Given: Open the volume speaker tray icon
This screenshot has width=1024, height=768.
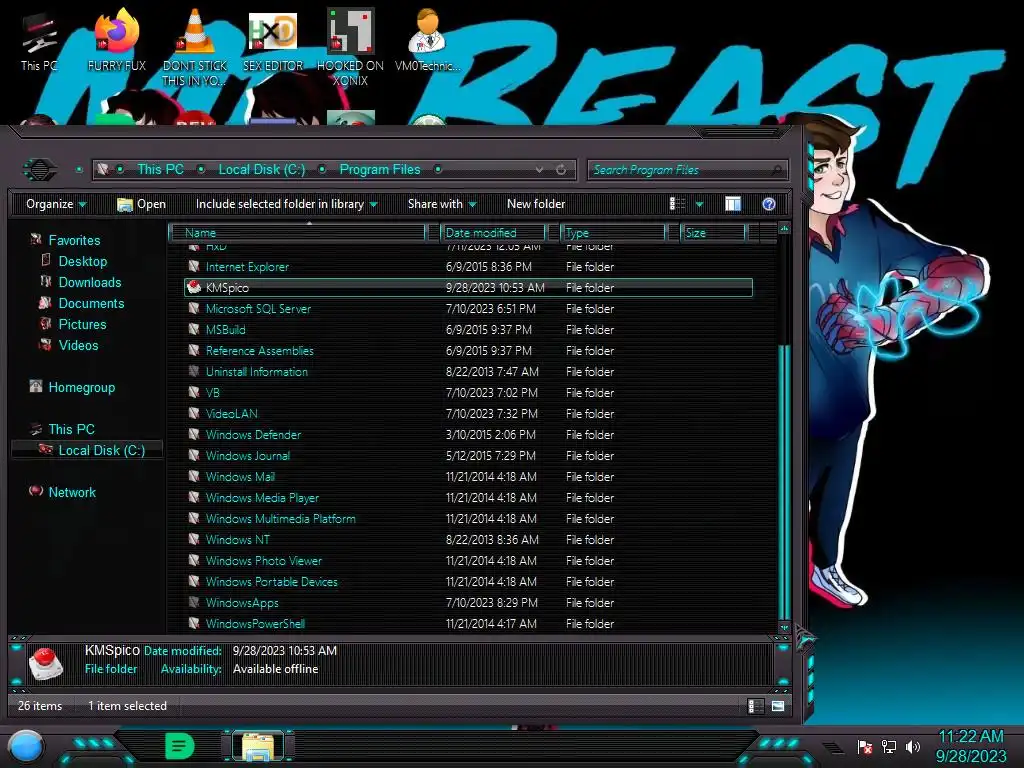Looking at the screenshot, I should (912, 746).
